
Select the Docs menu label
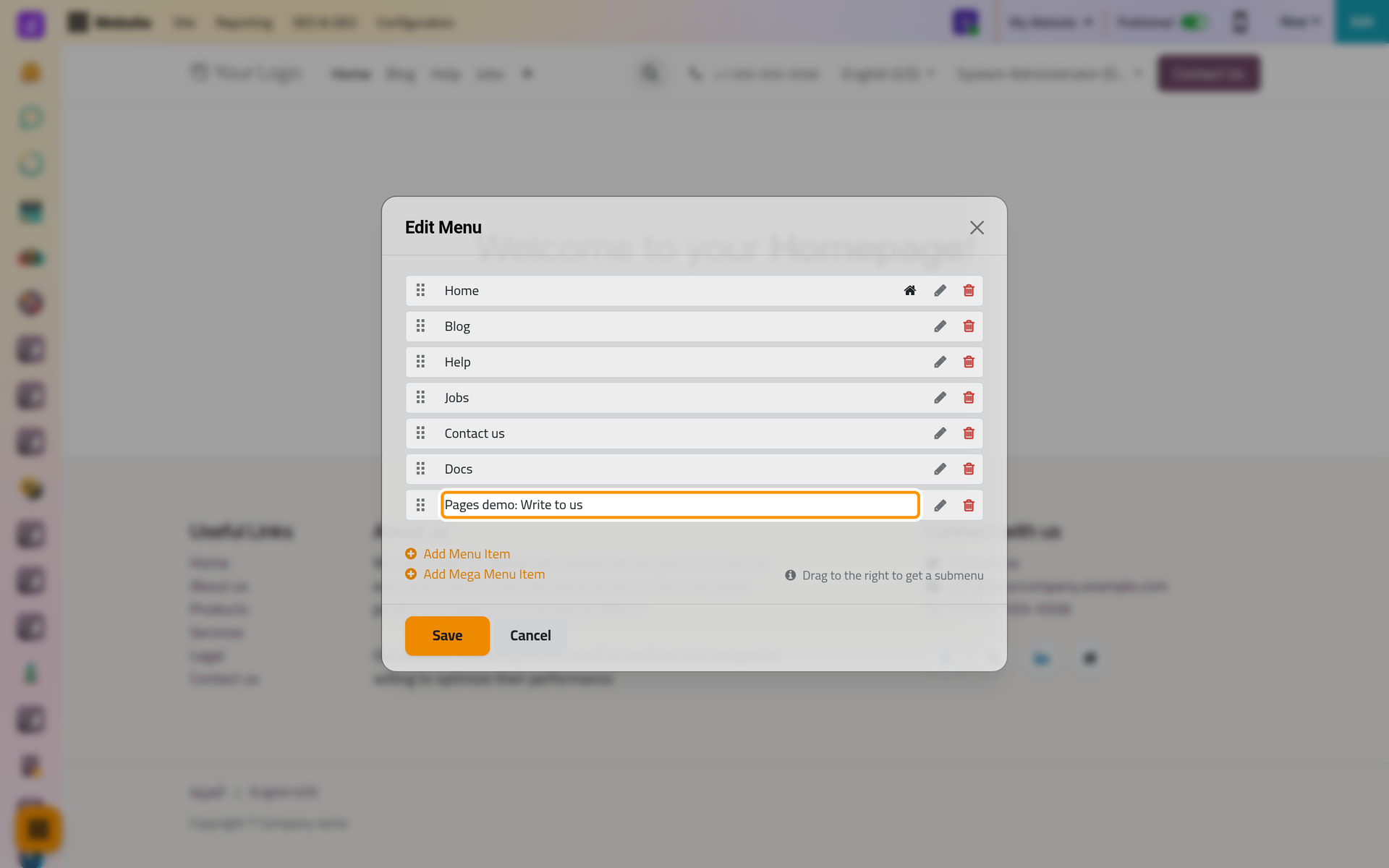(x=459, y=469)
